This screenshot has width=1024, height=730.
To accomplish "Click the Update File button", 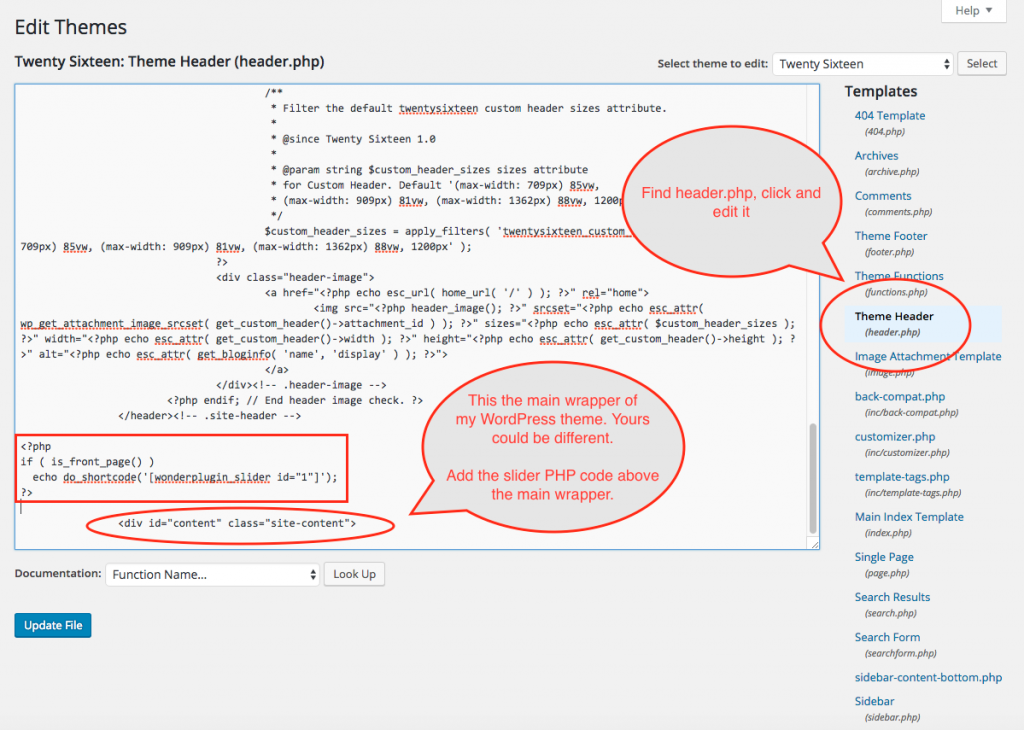I will click(52, 625).
